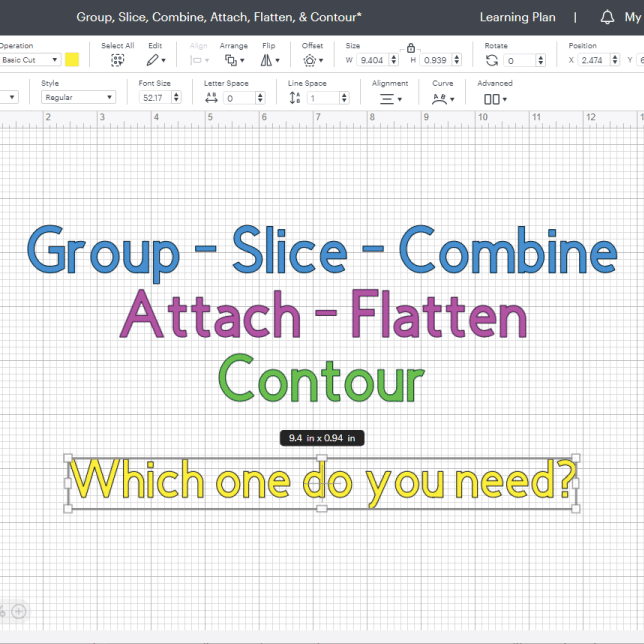Open the notifications bell
The image size is (644, 644).
(607, 17)
